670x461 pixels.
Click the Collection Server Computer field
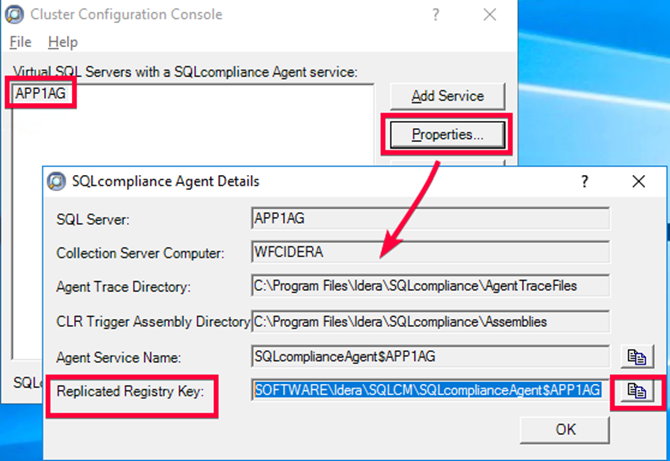click(430, 251)
